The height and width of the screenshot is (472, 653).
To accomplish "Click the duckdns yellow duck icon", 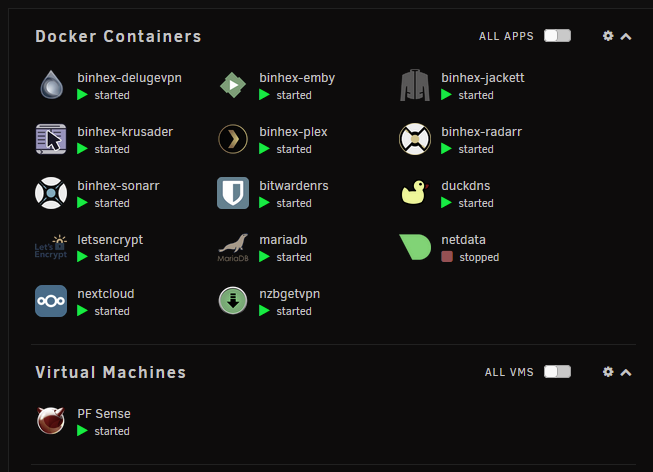I will pos(414,192).
